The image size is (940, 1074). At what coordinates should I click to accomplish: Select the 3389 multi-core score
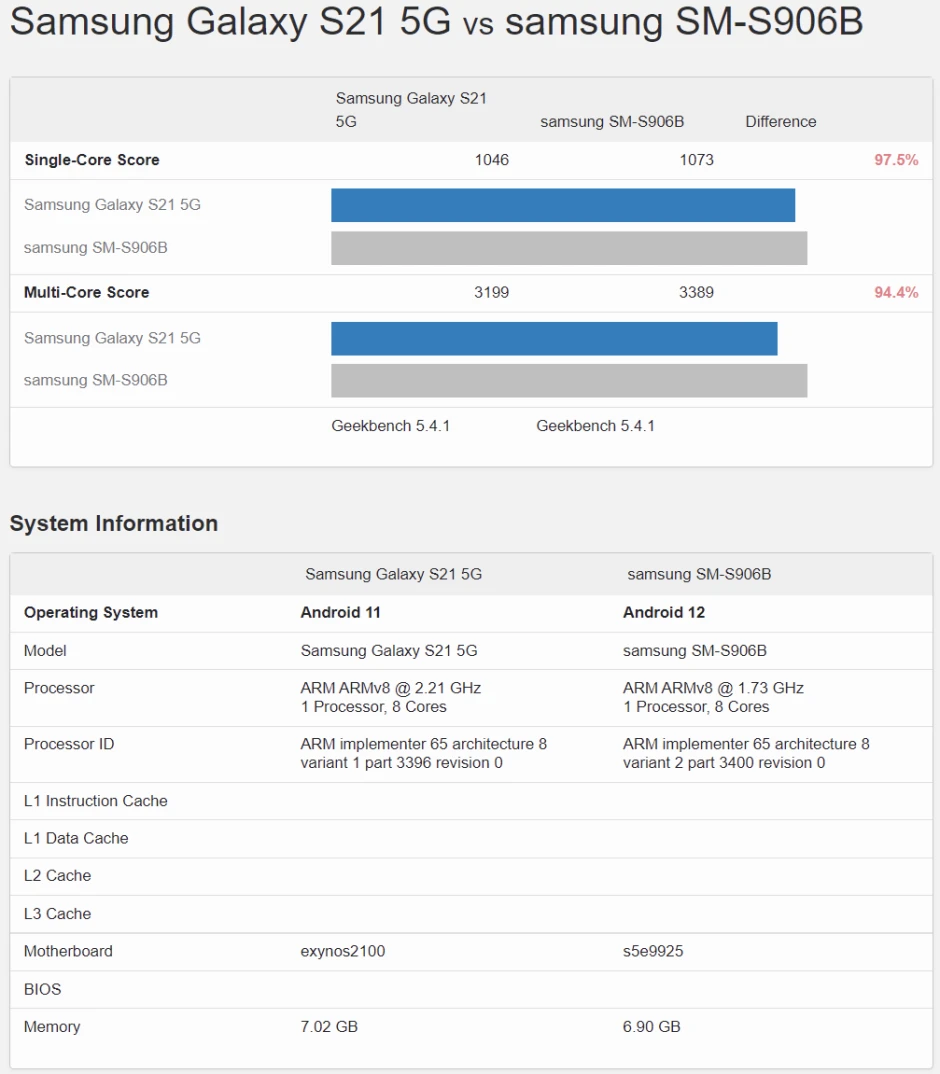(696, 293)
